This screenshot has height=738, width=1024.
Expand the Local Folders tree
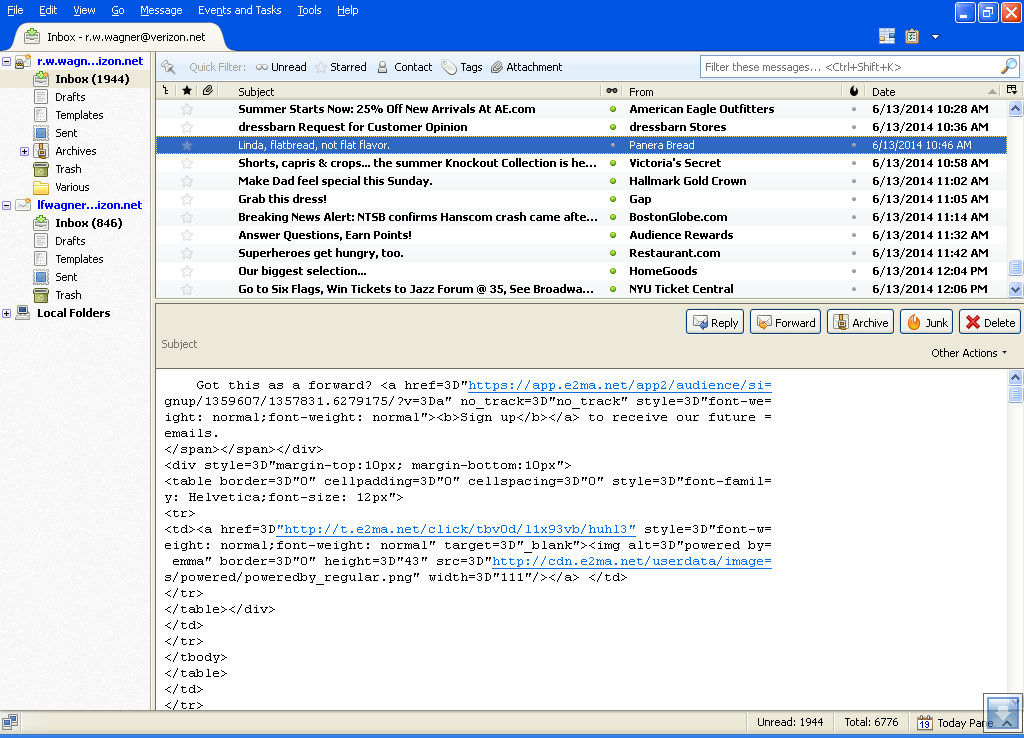(7, 313)
